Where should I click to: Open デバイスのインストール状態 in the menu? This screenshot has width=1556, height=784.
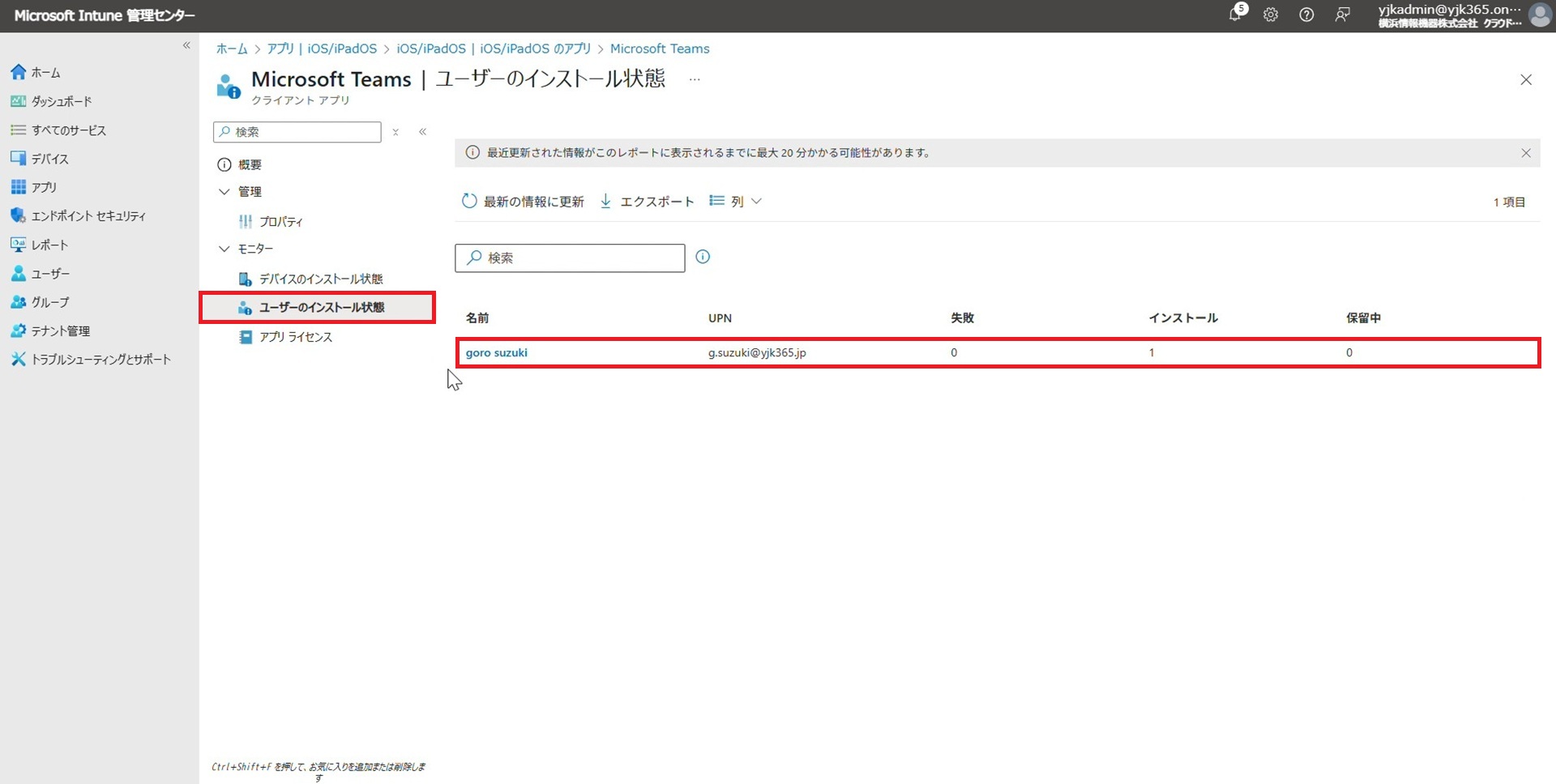(320, 279)
